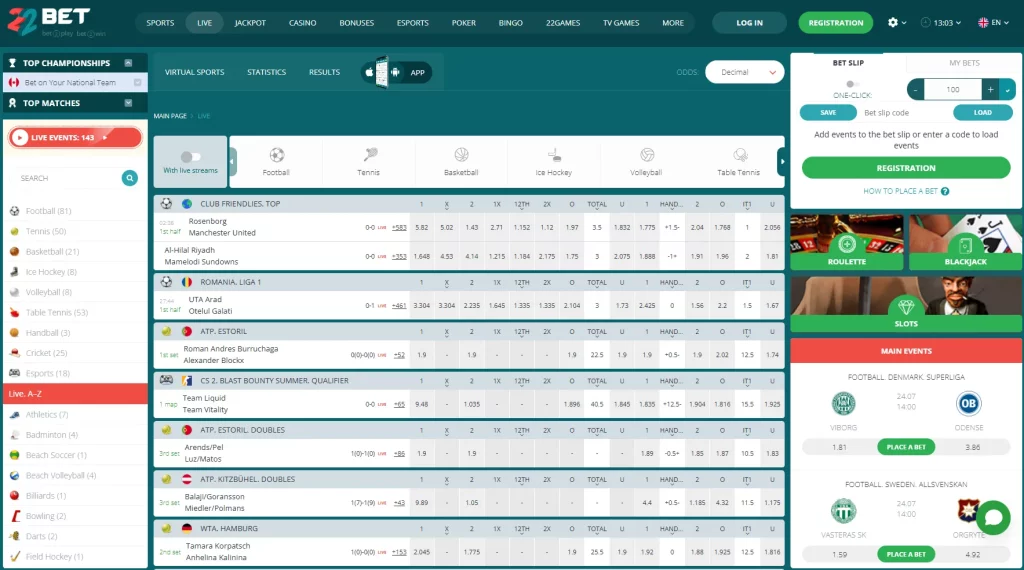Place a bet on Viborg vs Odense

pyautogui.click(x=906, y=447)
